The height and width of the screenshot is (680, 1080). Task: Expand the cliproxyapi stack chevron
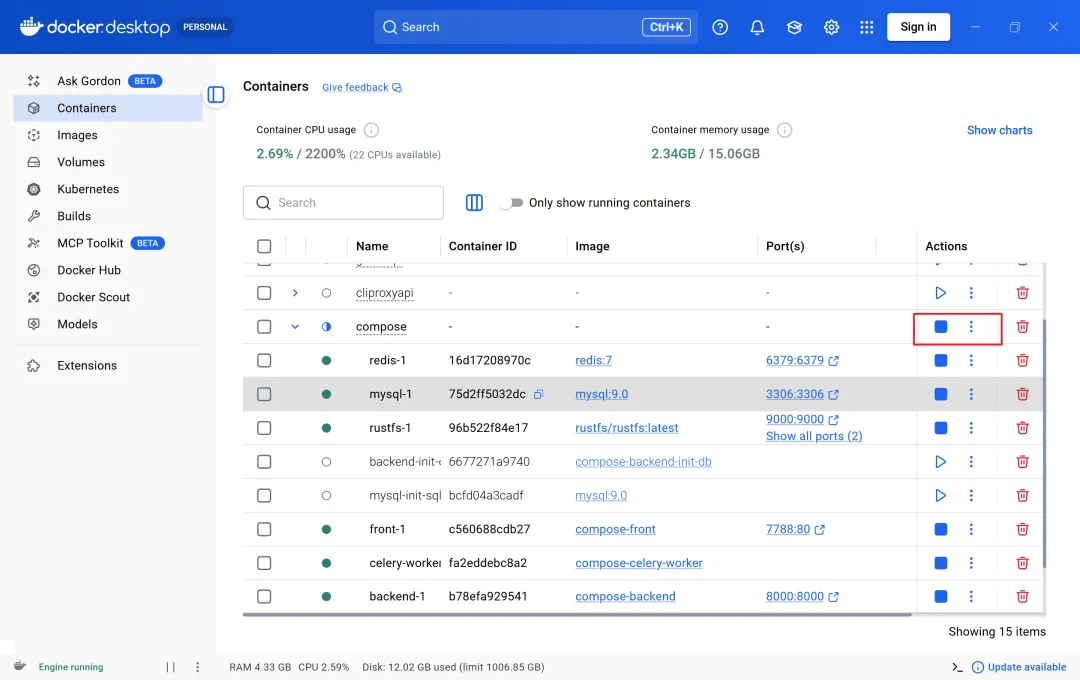coord(295,293)
